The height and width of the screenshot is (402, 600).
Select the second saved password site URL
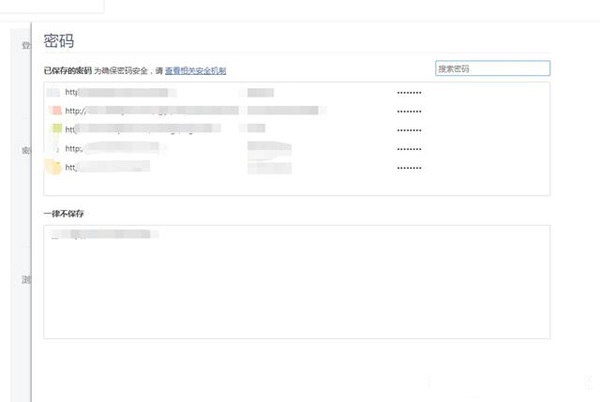click(x=150, y=110)
